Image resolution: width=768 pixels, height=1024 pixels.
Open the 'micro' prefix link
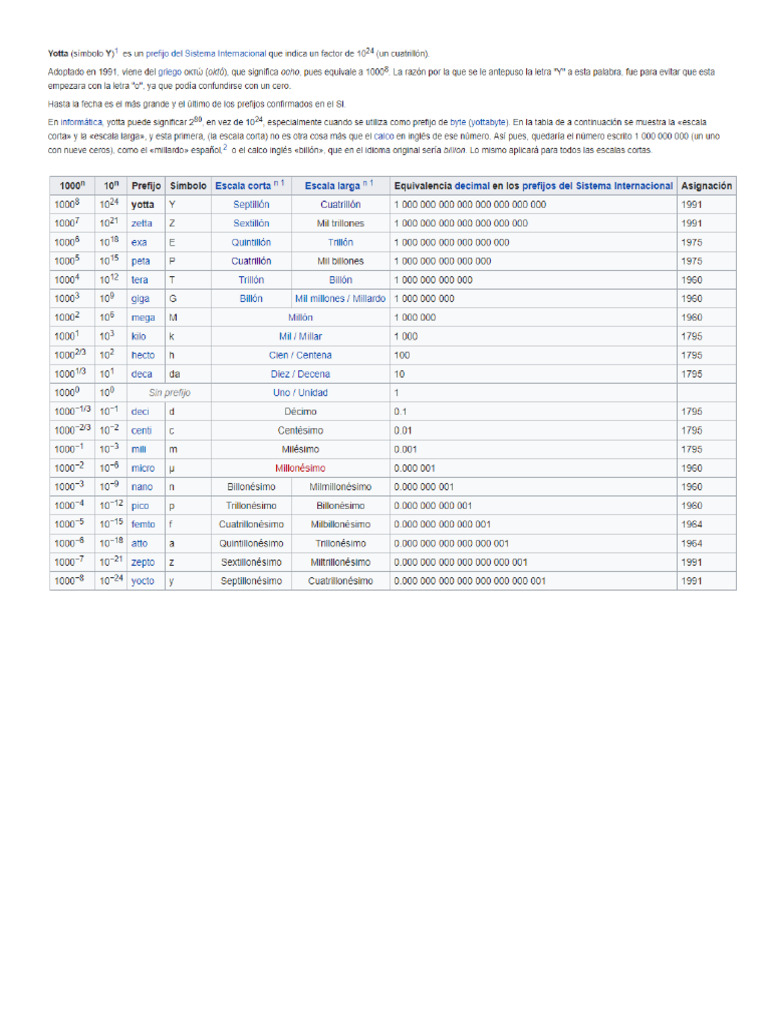[x=143, y=468]
